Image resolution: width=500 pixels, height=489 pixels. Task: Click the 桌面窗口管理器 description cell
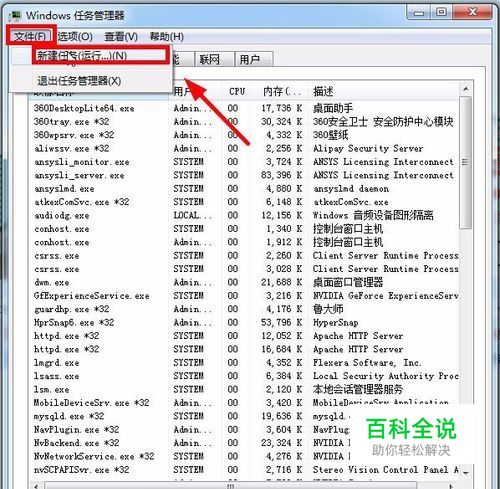tap(348, 282)
